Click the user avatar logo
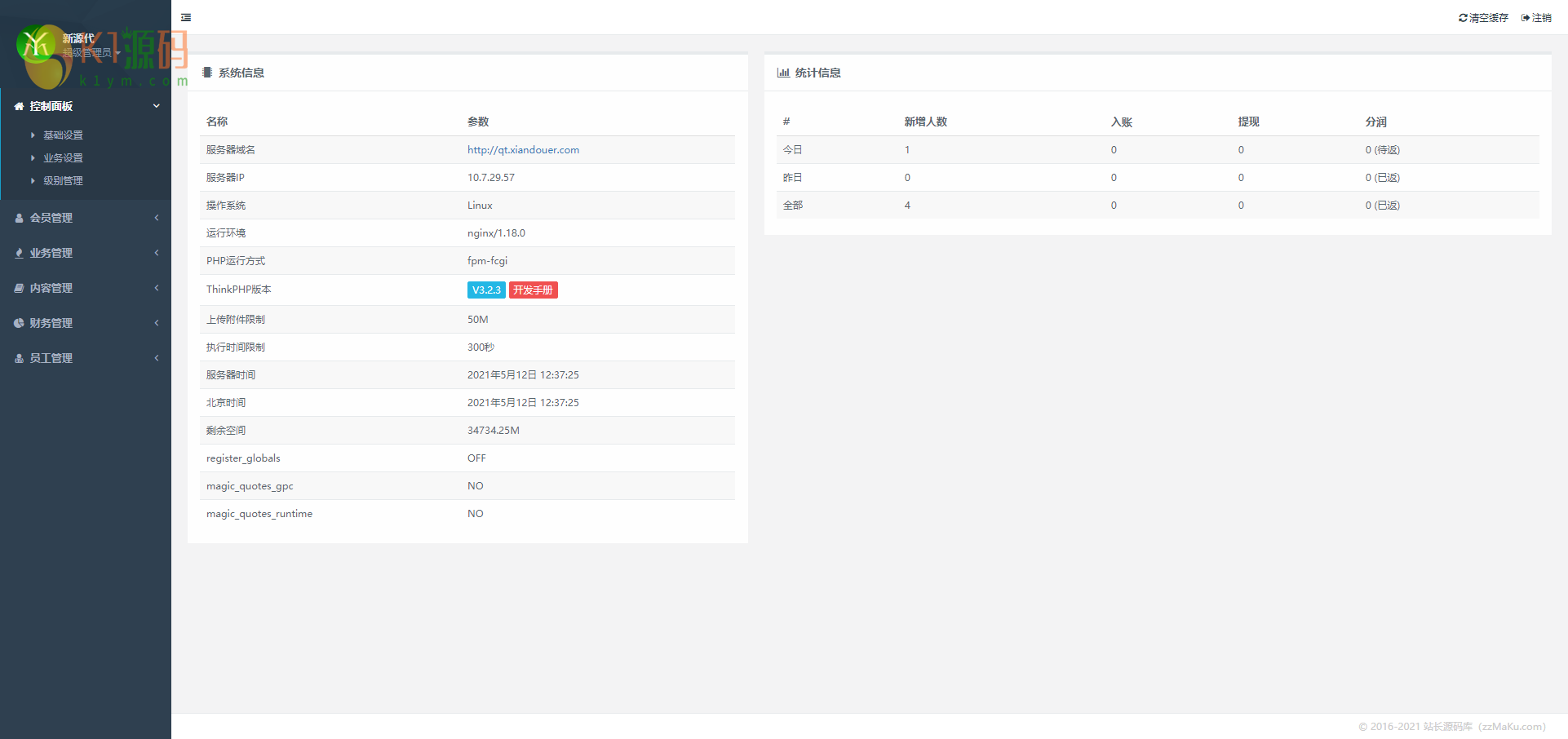Image resolution: width=1568 pixels, height=739 pixels. (36, 44)
